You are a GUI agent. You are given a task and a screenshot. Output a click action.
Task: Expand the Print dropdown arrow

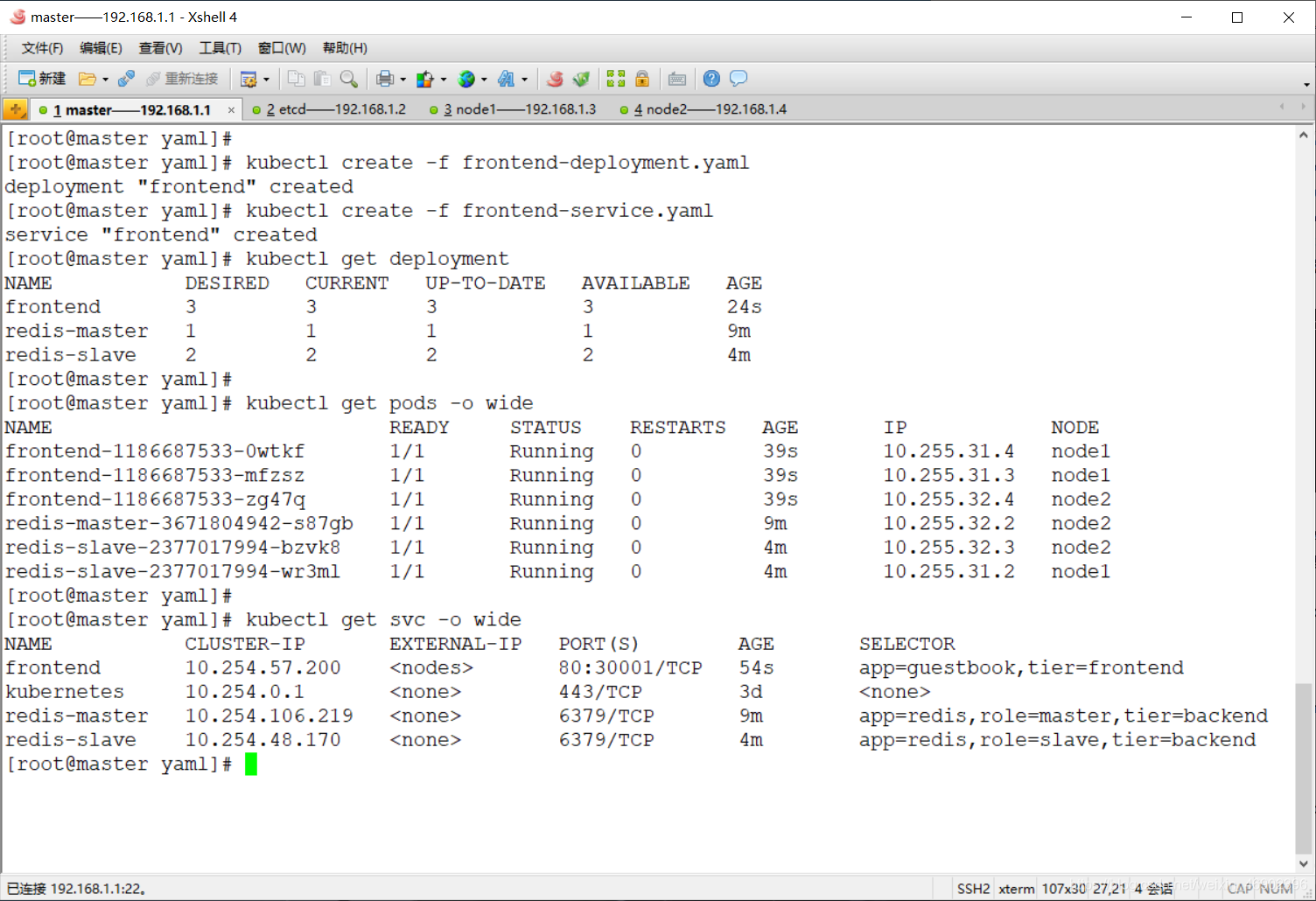click(402, 79)
